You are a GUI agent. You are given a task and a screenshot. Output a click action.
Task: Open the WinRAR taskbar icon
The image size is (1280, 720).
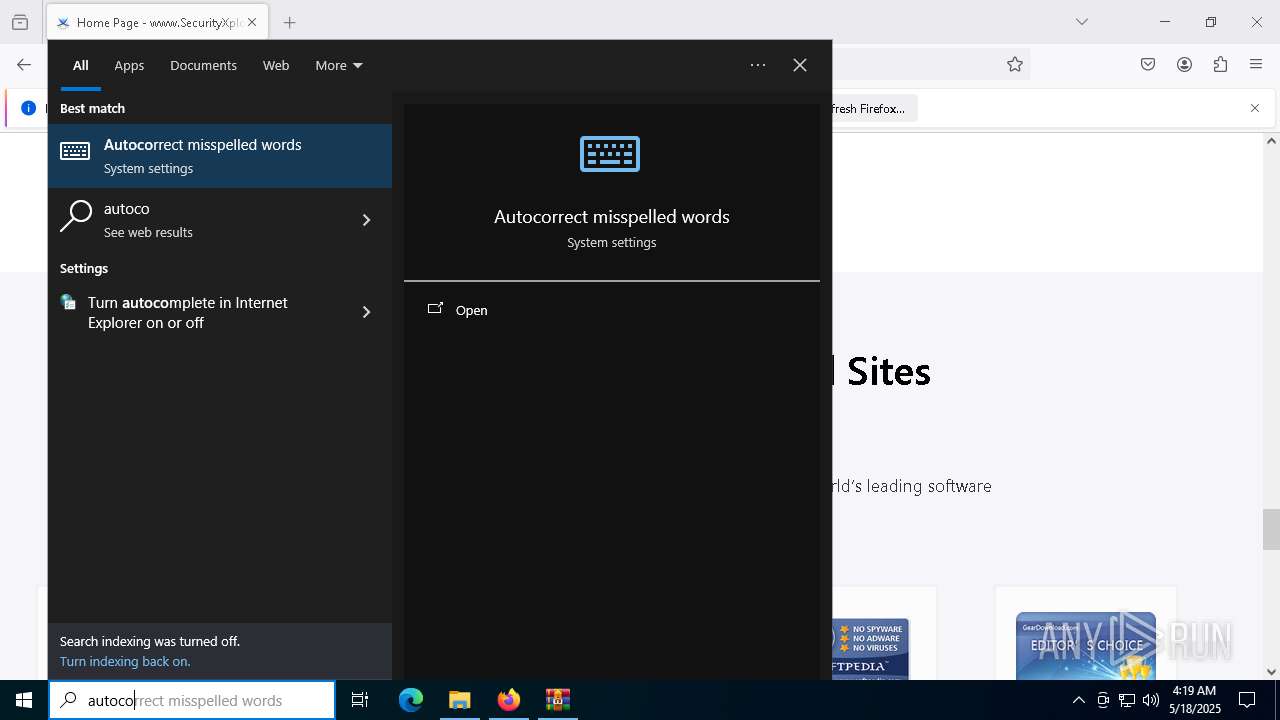(x=557, y=700)
